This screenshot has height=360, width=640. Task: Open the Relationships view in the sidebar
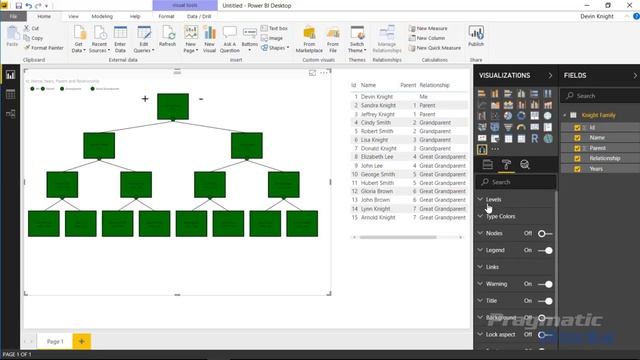[x=10, y=114]
